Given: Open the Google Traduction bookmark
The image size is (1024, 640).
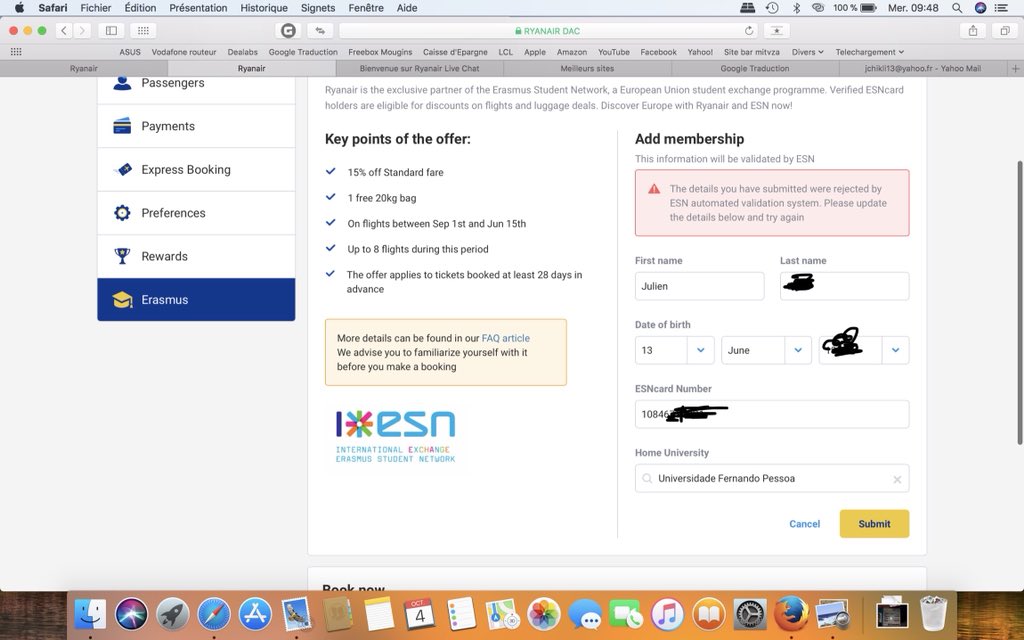Looking at the screenshot, I should [303, 52].
